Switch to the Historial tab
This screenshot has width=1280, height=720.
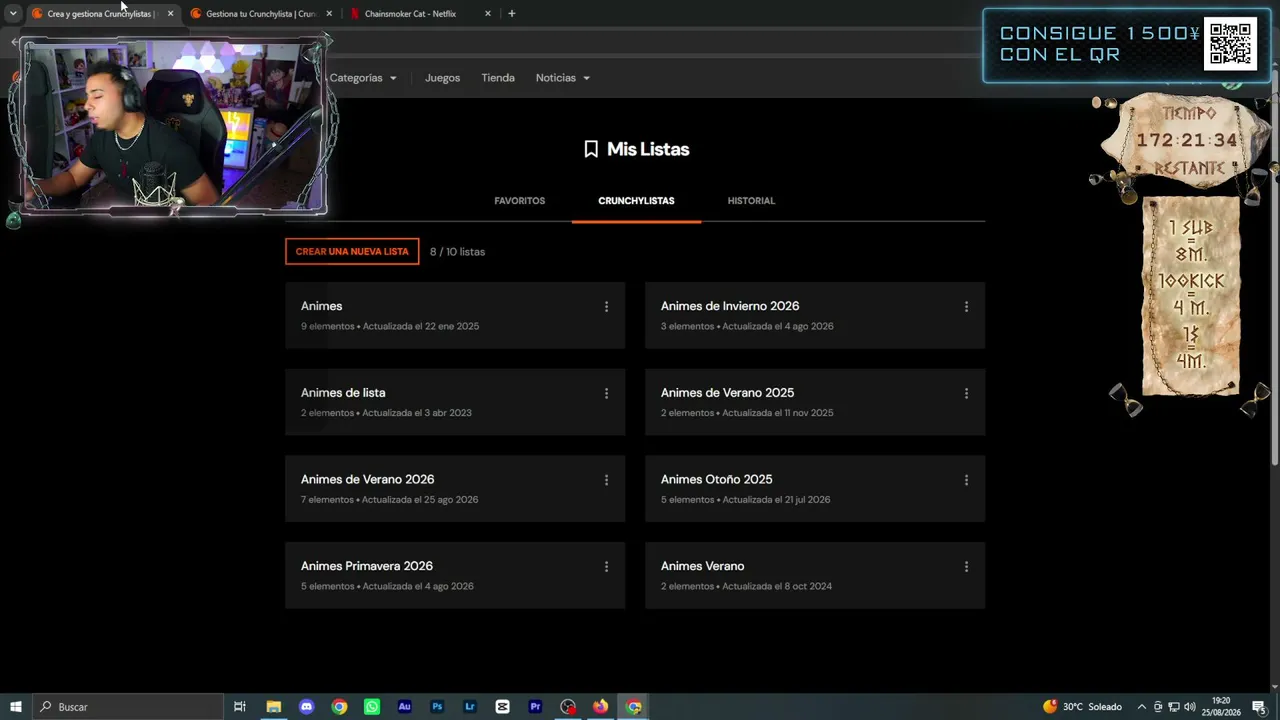tap(751, 201)
